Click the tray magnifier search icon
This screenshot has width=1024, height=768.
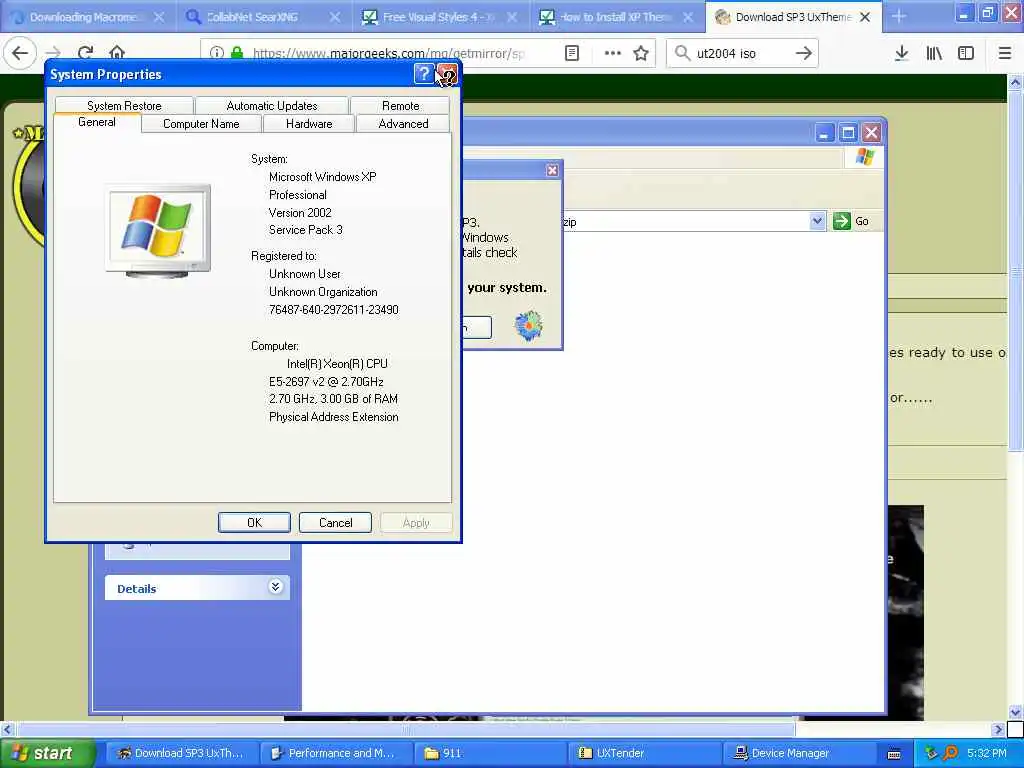coord(950,753)
